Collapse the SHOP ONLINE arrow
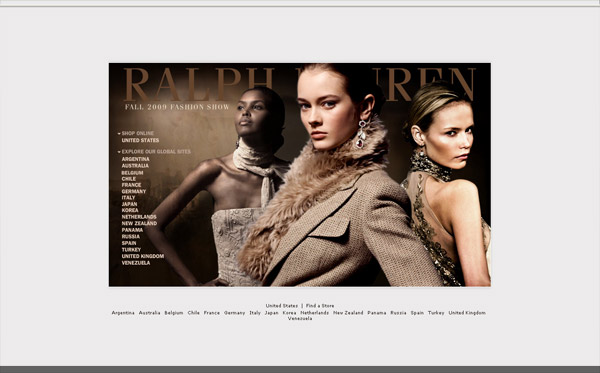600x373 pixels. pos(119,134)
